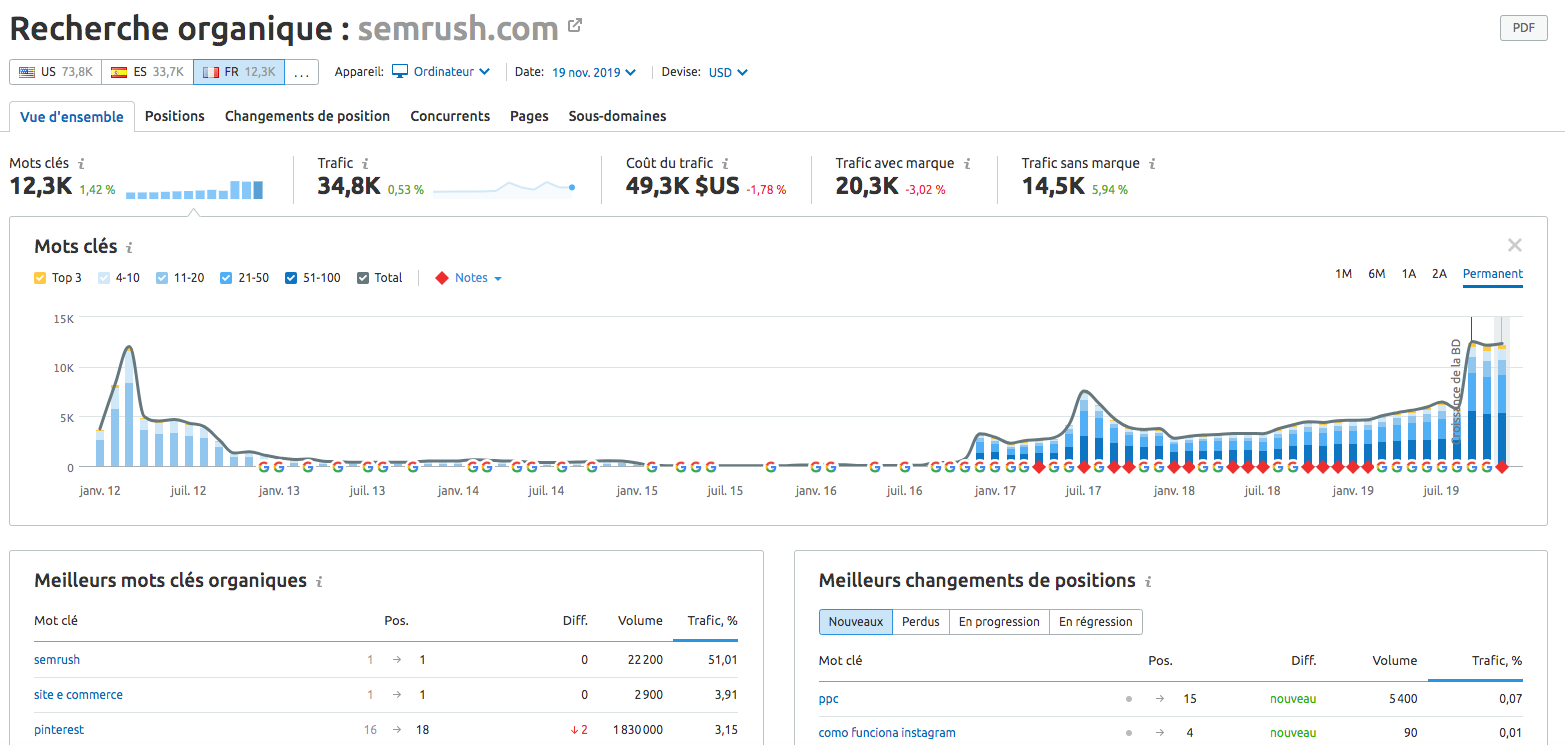1565x745 pixels.
Task: Open ppc keyword link
Action: point(829,699)
